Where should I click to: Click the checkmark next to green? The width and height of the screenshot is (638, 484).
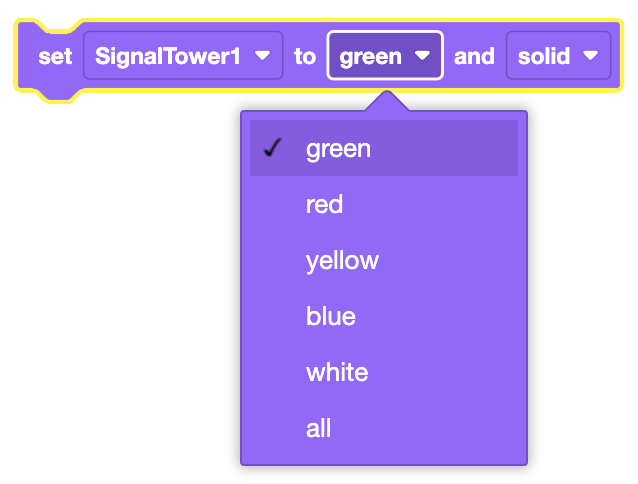pos(271,149)
